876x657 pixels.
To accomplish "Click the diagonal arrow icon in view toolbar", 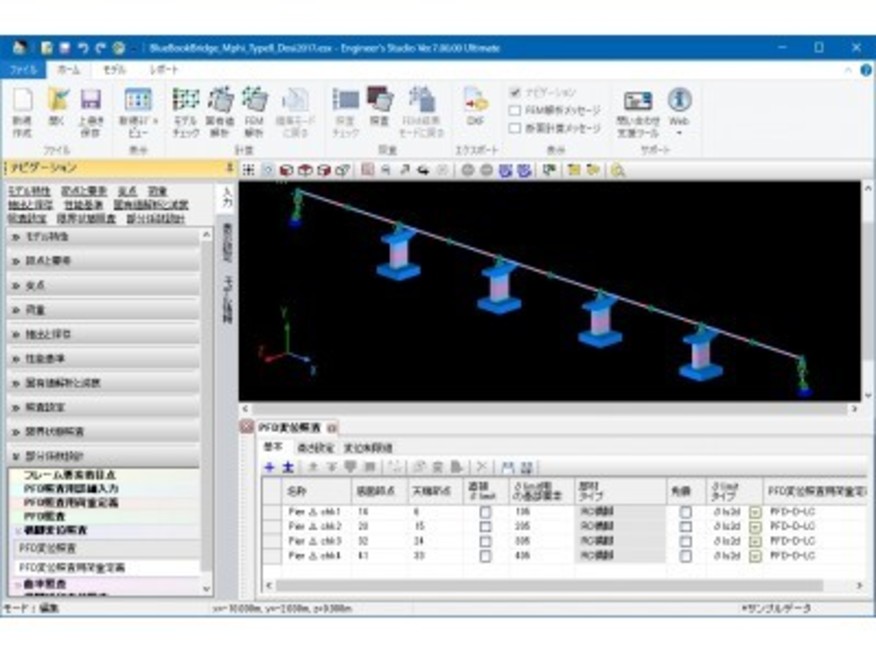I will point(404,170).
